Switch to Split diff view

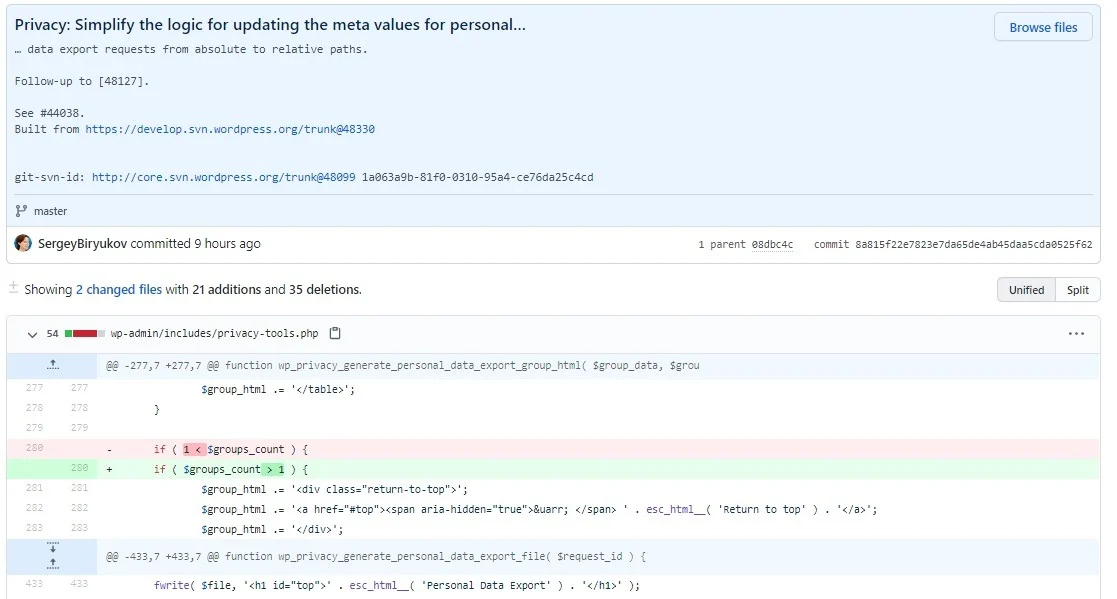click(x=1078, y=290)
